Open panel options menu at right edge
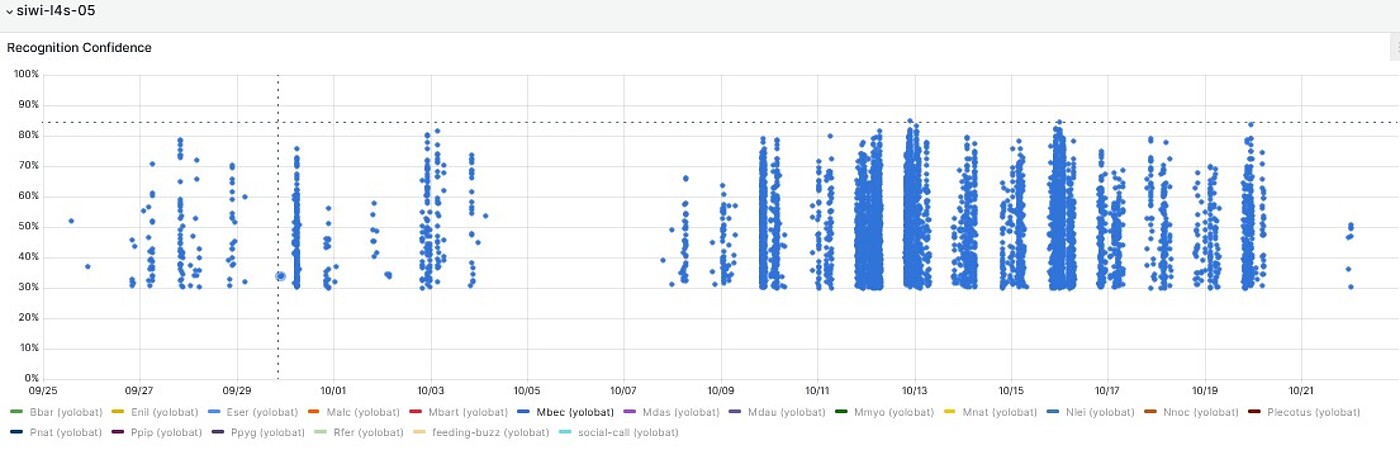Image resolution: width=1400 pixels, height=450 pixels. [1395, 47]
